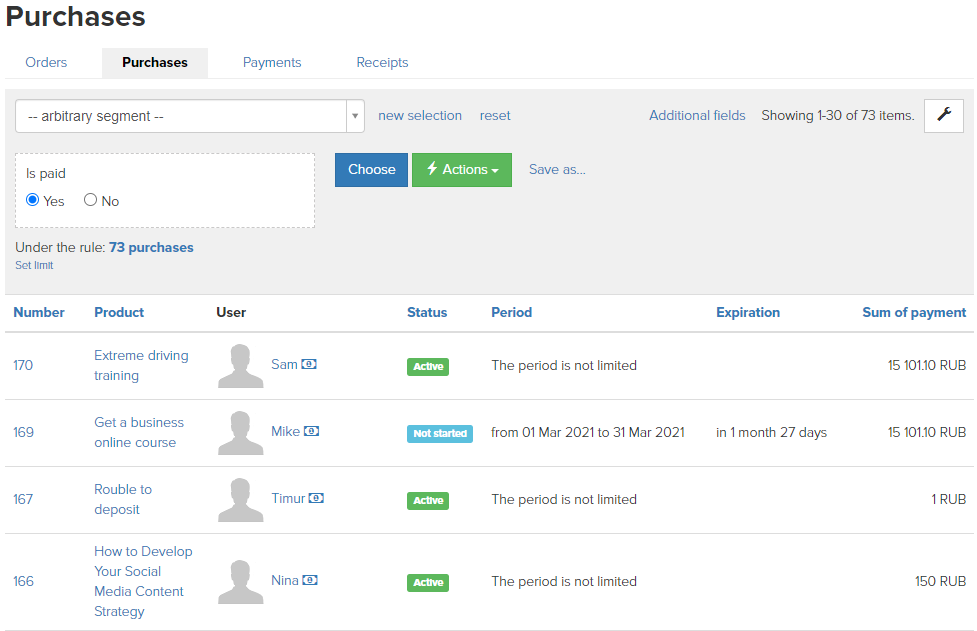This screenshot has height=631, width=977.
Task: Select No for Is paid
Action: pyautogui.click(x=90, y=200)
